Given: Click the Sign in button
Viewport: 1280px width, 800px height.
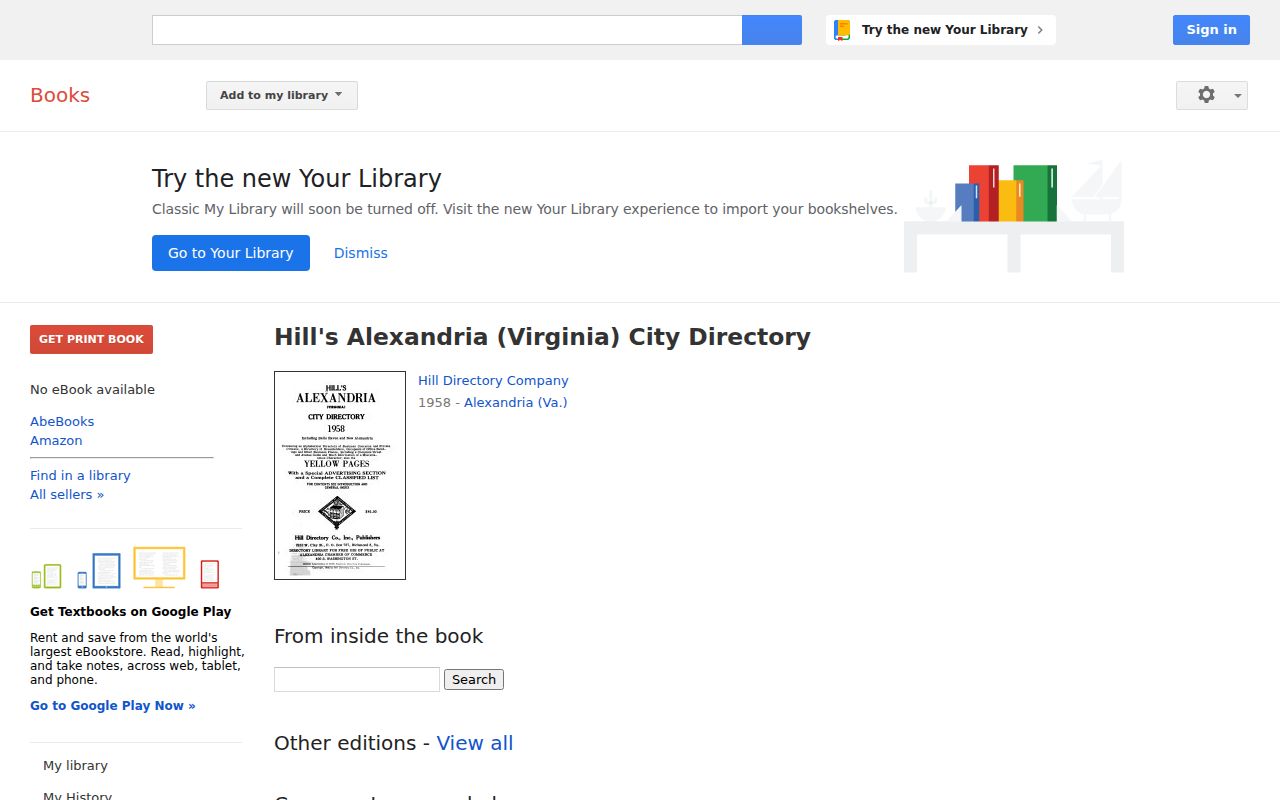Looking at the screenshot, I should coord(1211,30).
